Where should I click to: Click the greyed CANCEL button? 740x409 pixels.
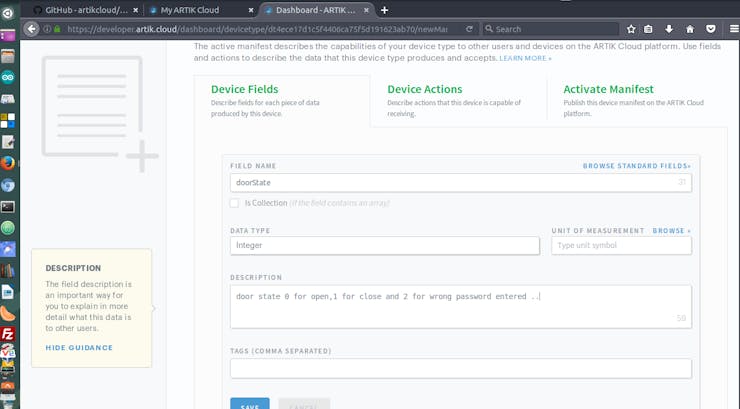coord(304,404)
